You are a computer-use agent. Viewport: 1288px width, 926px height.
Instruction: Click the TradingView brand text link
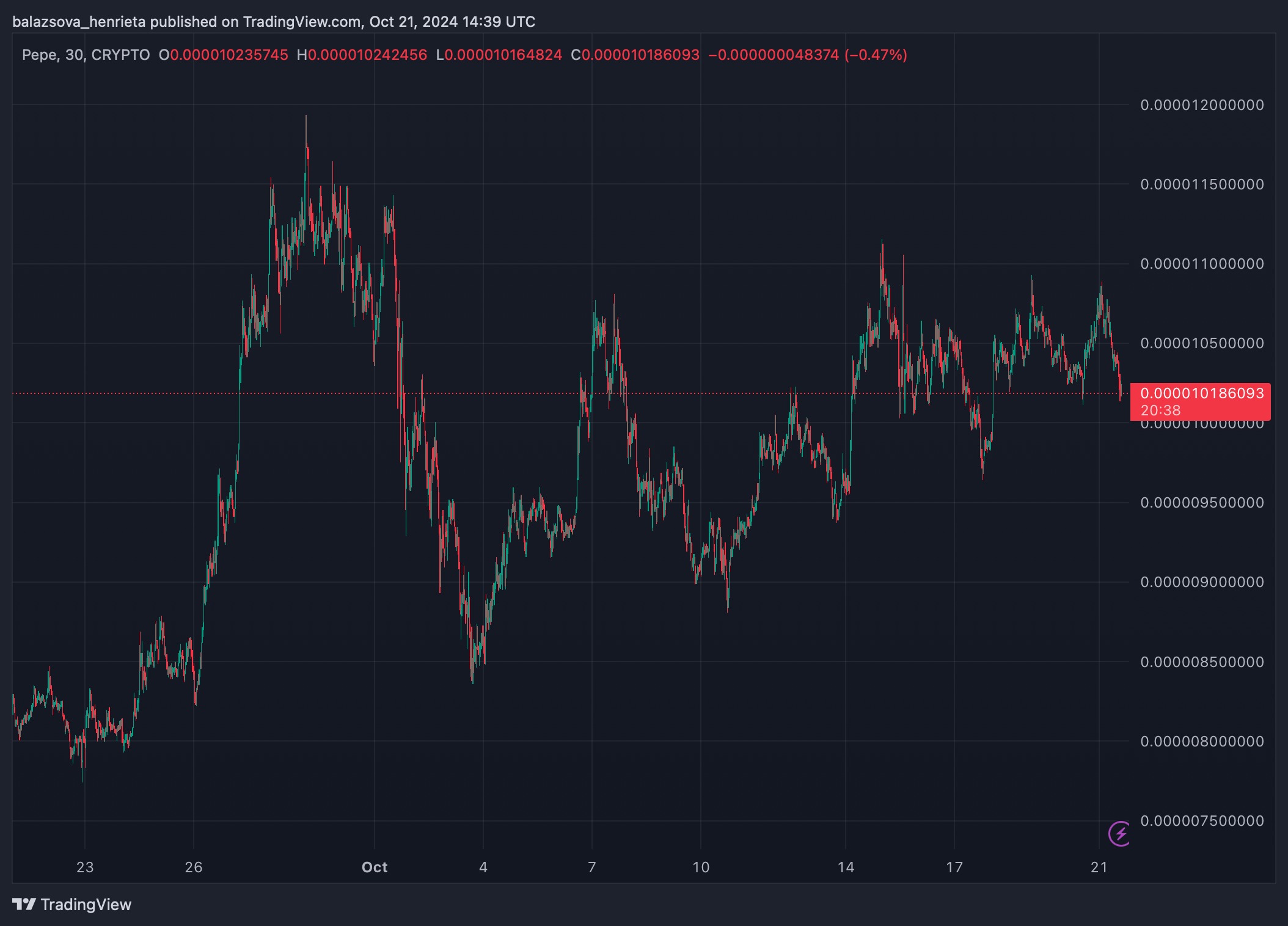pos(86,905)
